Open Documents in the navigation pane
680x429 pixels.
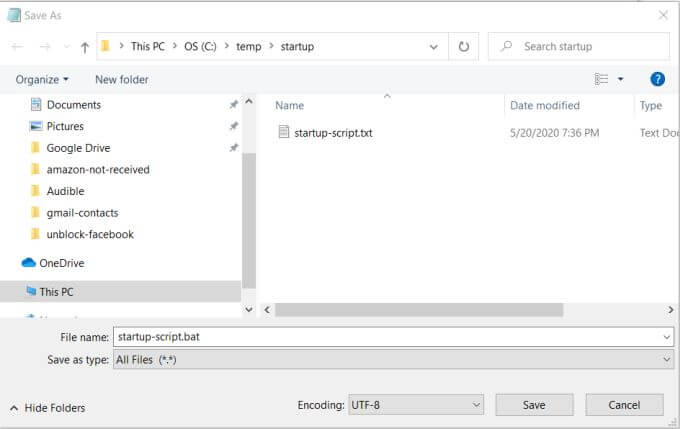click(x=74, y=105)
